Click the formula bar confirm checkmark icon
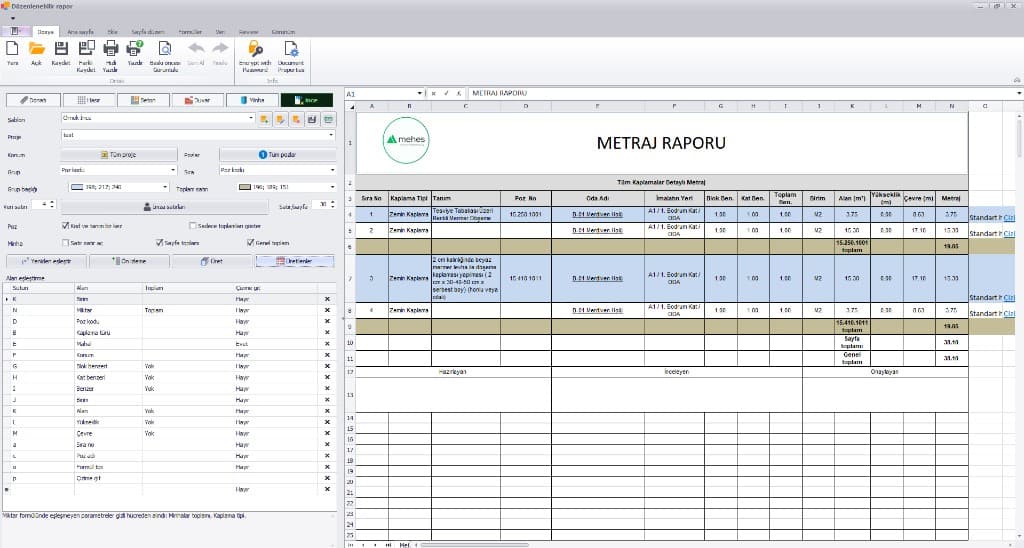The height and width of the screenshot is (548, 1024). (447, 93)
